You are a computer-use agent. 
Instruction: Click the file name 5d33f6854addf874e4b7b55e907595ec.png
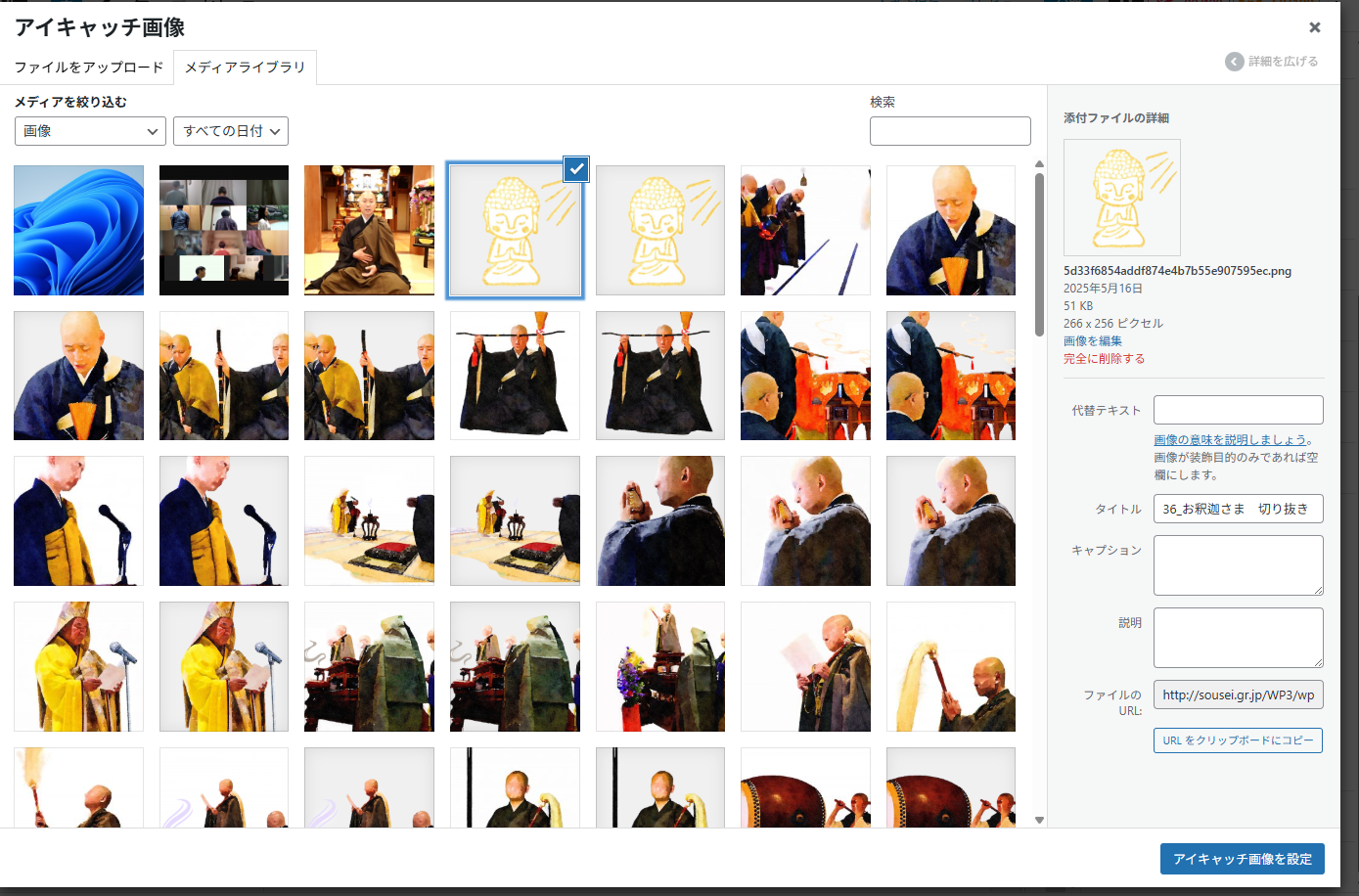(1177, 271)
